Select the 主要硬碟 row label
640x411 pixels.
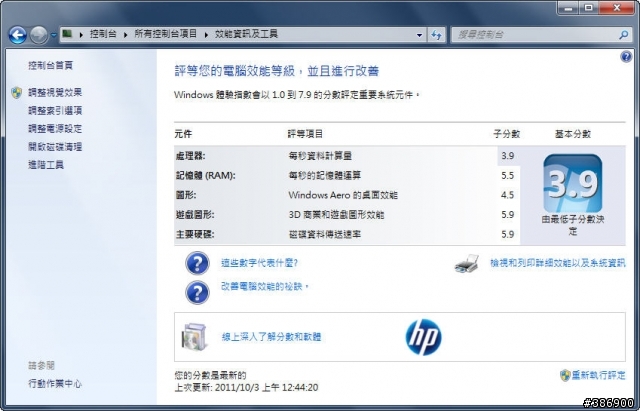(x=195, y=234)
